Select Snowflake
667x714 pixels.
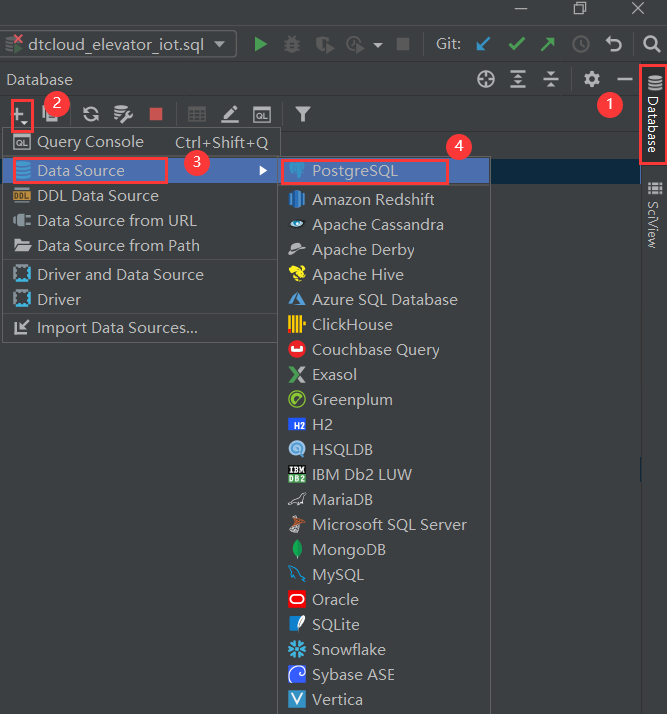[x=384, y=650]
